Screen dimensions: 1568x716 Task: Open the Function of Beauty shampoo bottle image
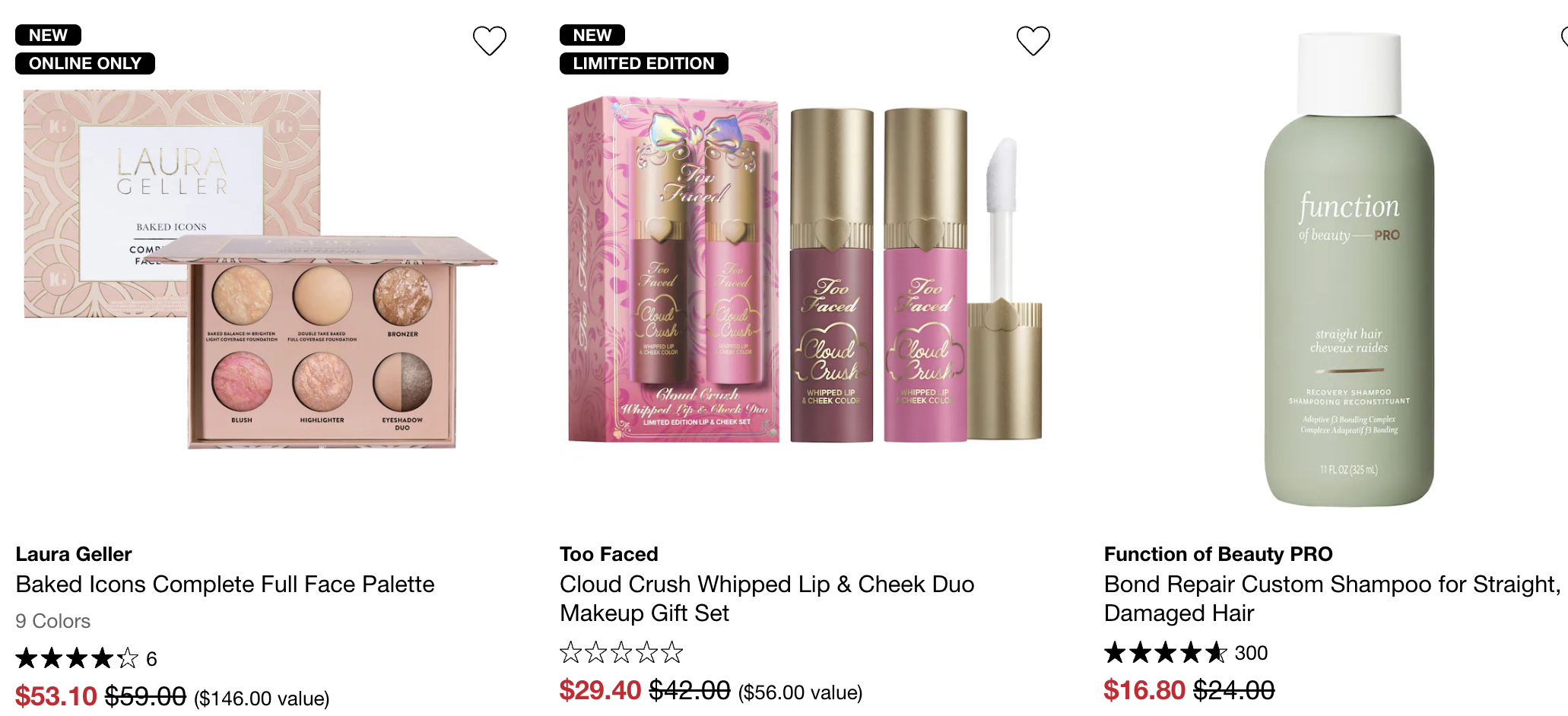pyautogui.click(x=1349, y=274)
